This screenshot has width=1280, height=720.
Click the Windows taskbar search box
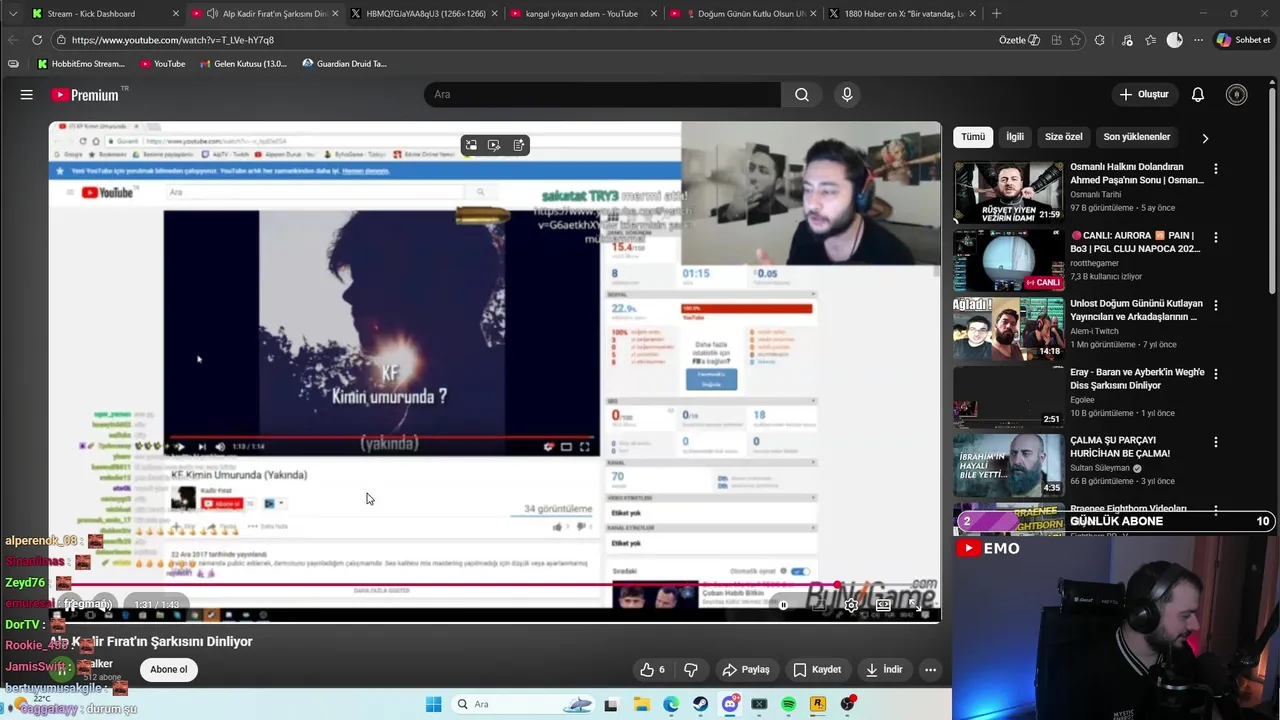tap(523, 704)
